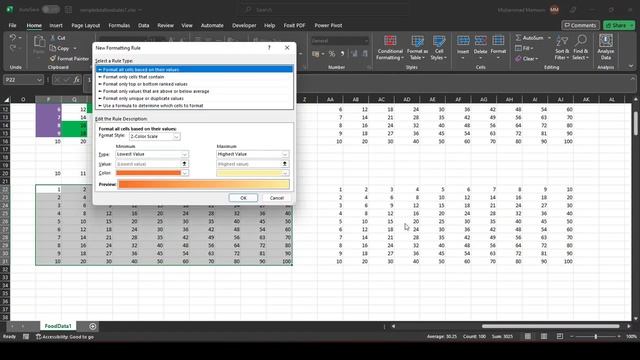640x360 pixels.
Task: Switch to the Formulas tab
Action: [119, 25]
